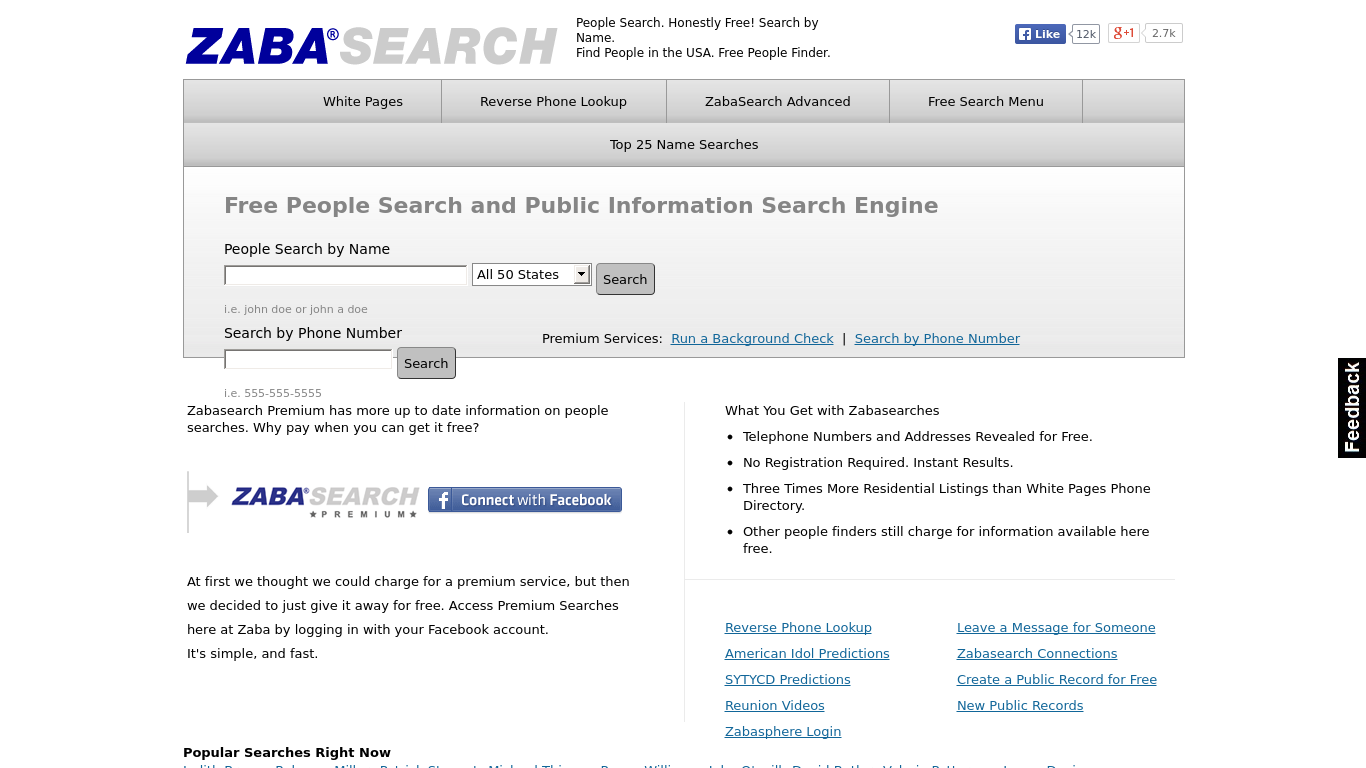
Task: Click the 'Popular Searches Right Now' heading
Action: click(287, 752)
